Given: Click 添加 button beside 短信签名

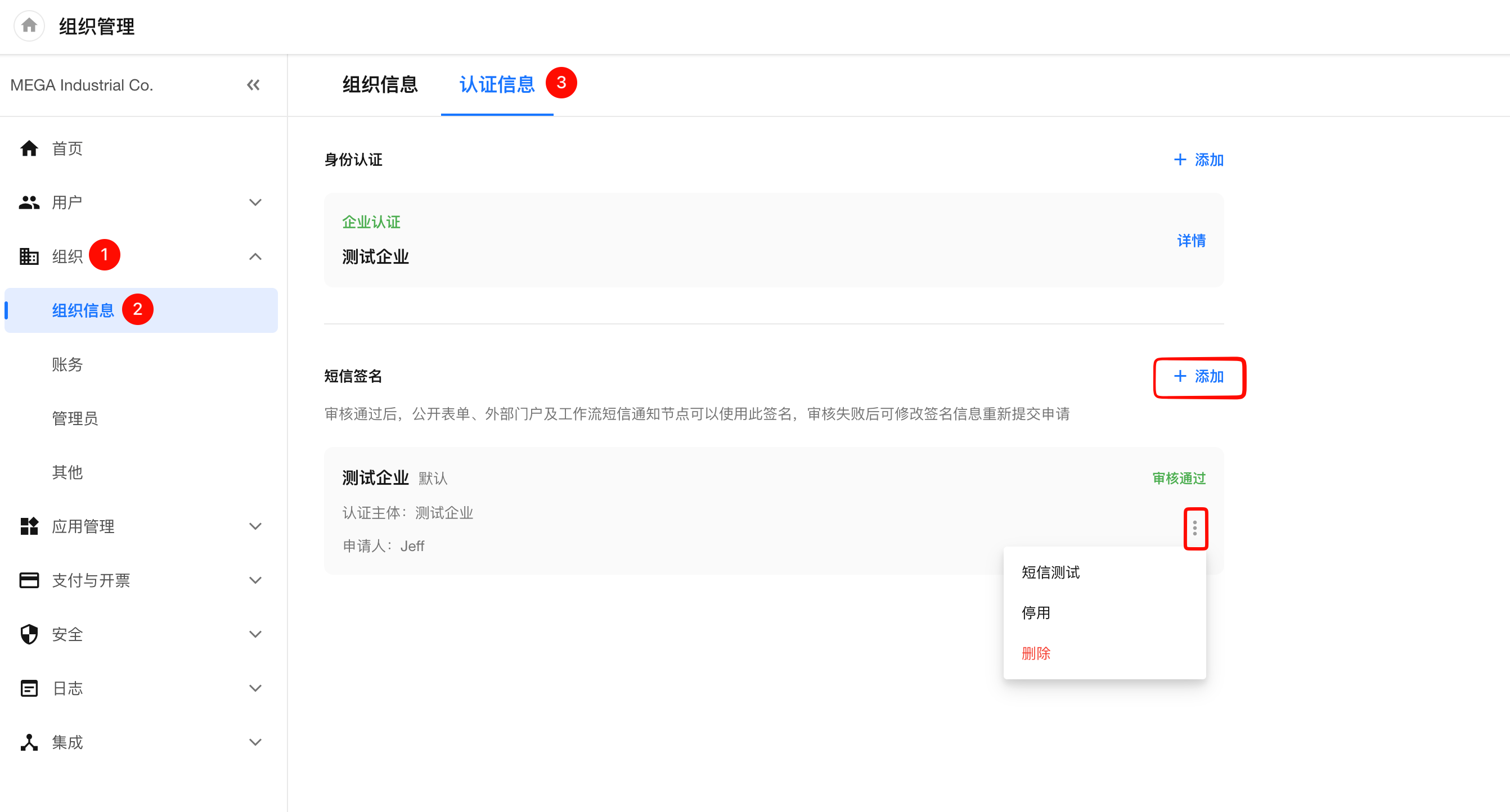Looking at the screenshot, I should click(1199, 377).
